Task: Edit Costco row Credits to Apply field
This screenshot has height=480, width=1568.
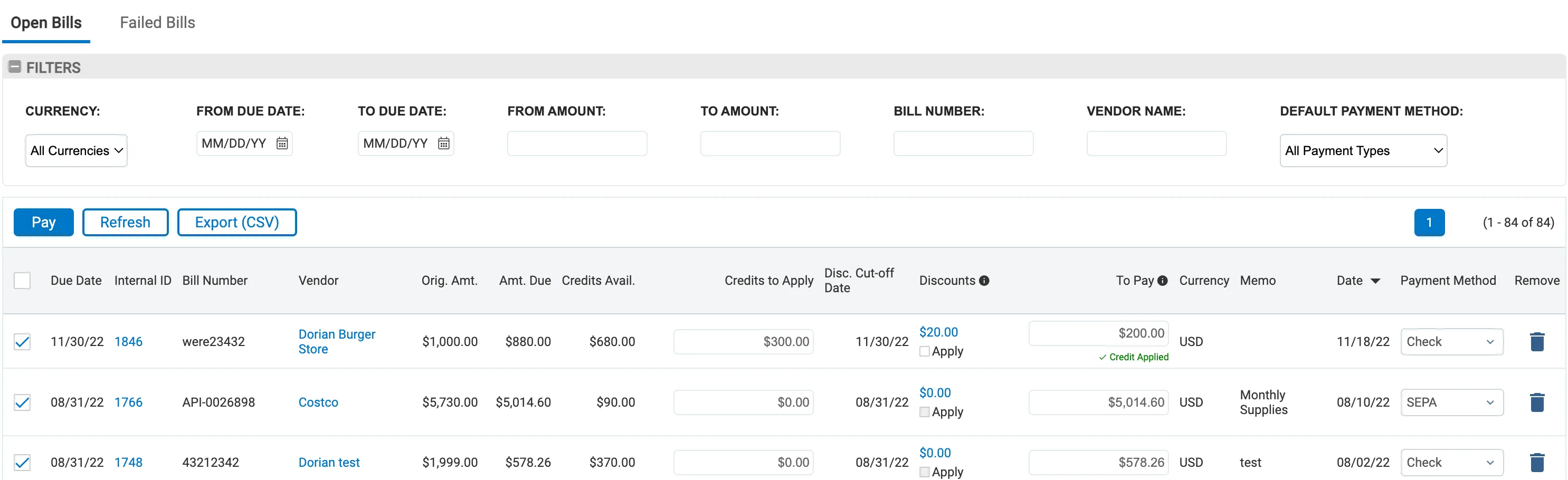Action: point(743,402)
